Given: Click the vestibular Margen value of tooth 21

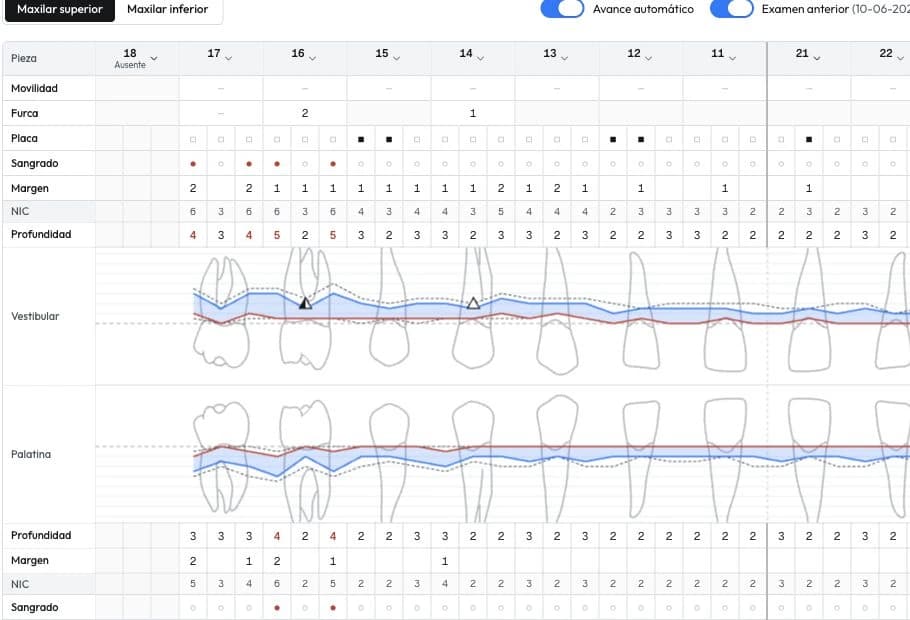Looking at the screenshot, I should pyautogui.click(x=809, y=188).
